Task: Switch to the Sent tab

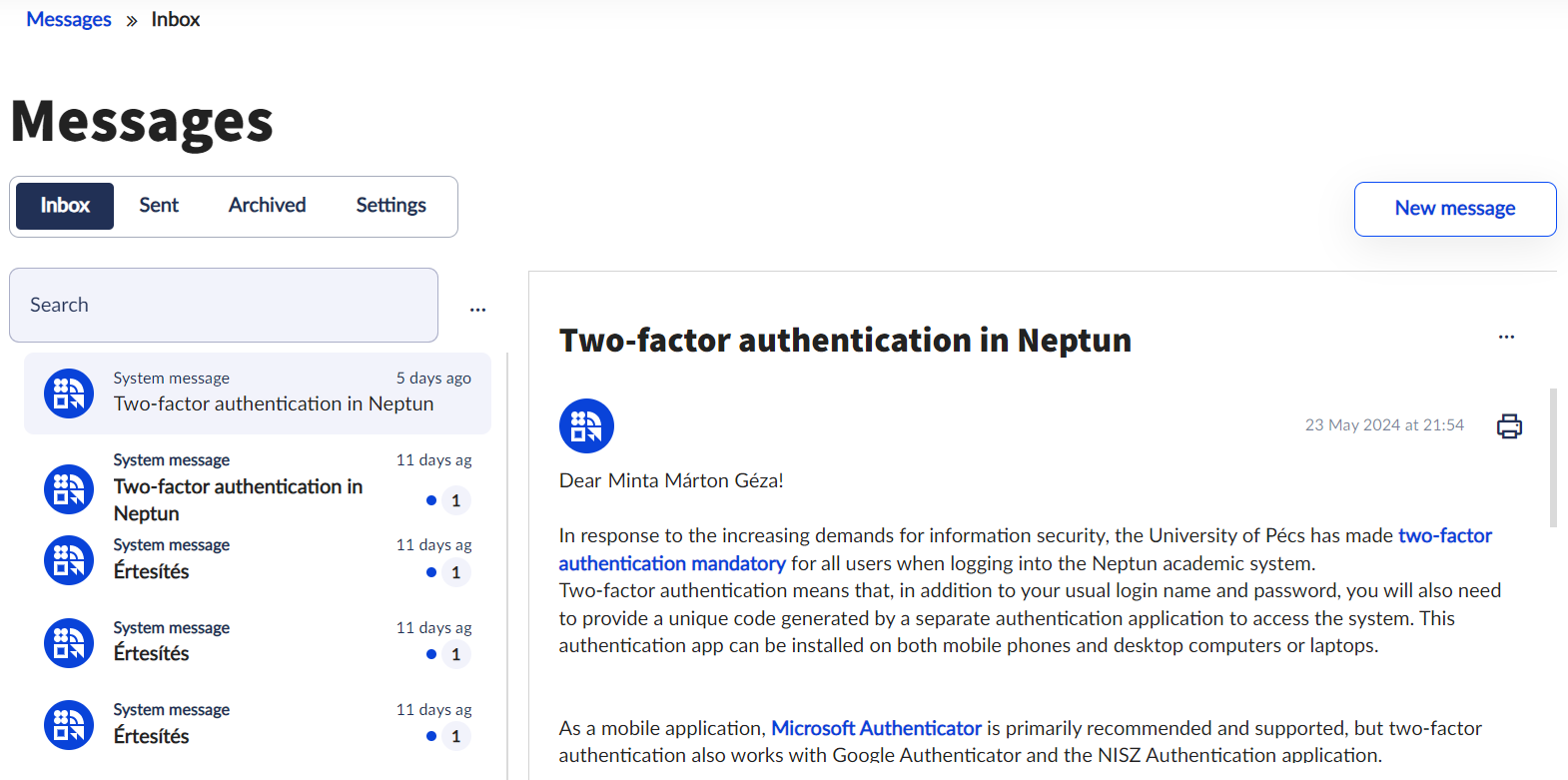Action: (x=159, y=206)
